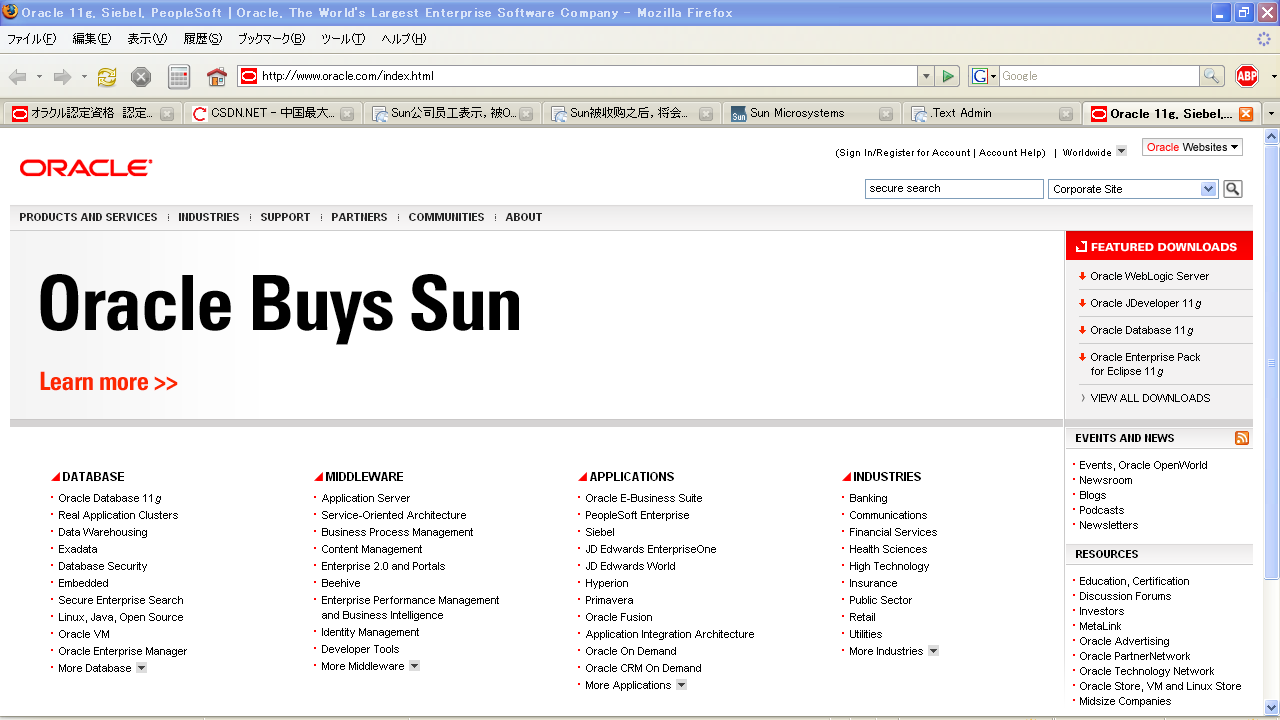Open the 表示 (View) menu
Screen dimensions: 1280x720
pyautogui.click(x=147, y=39)
